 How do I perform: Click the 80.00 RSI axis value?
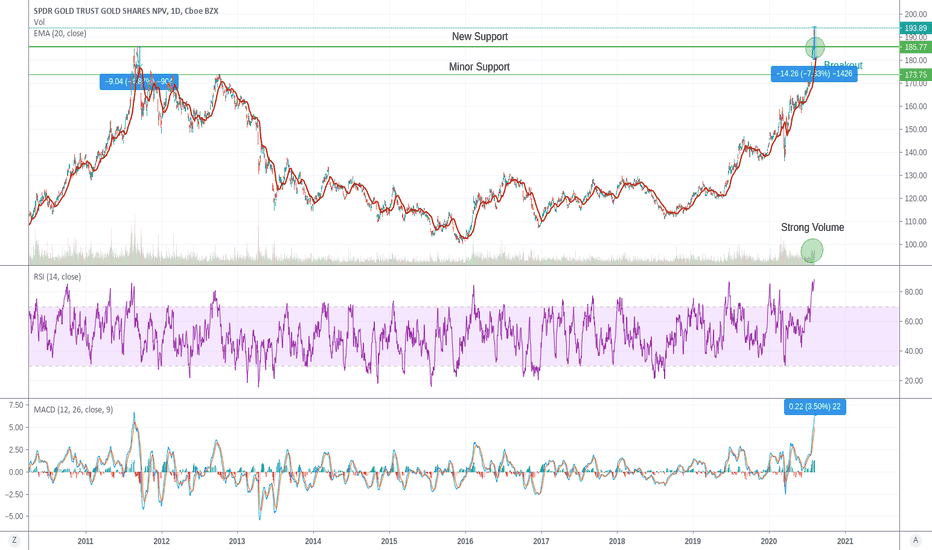[x=914, y=292]
